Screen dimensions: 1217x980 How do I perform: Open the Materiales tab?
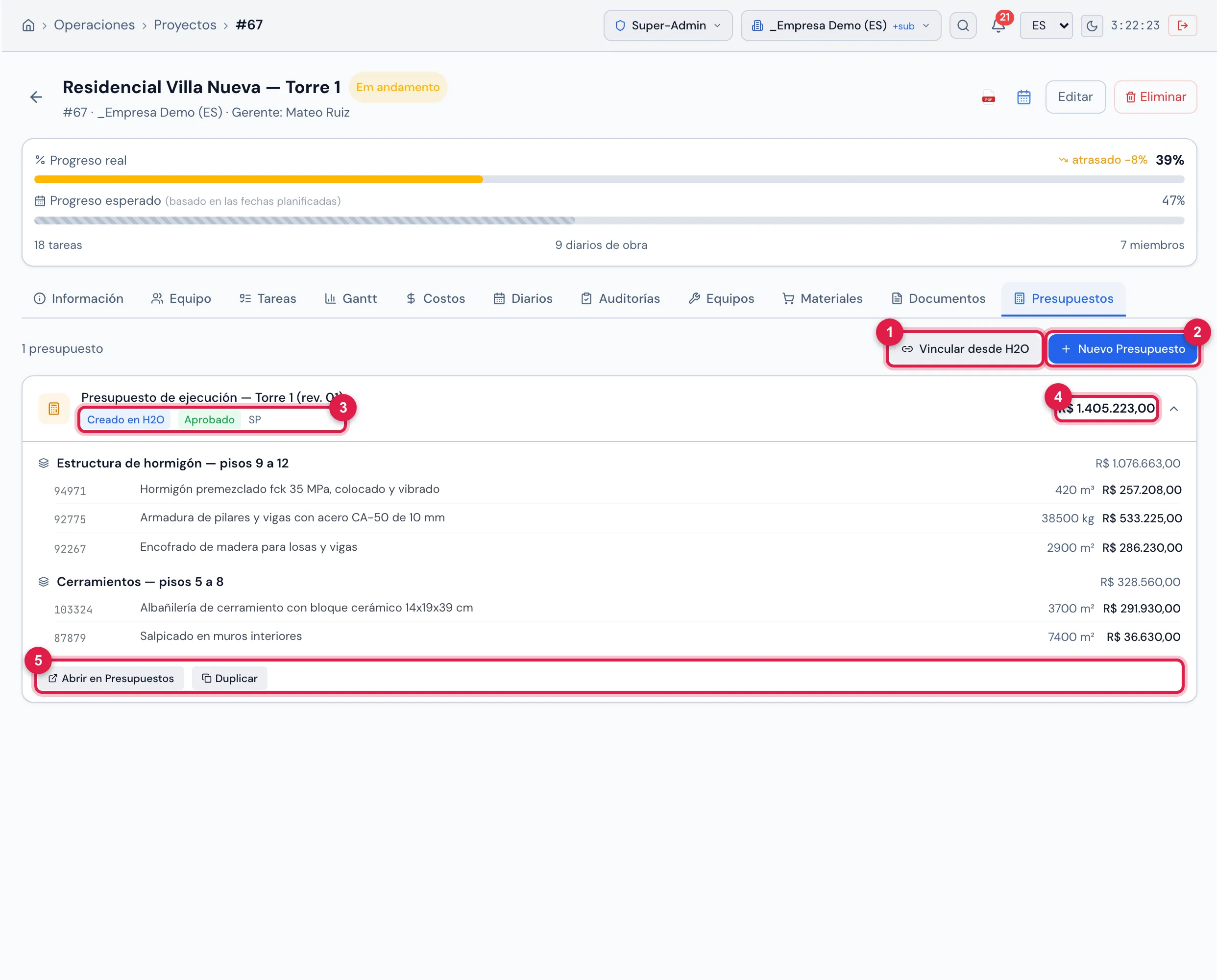coord(823,298)
